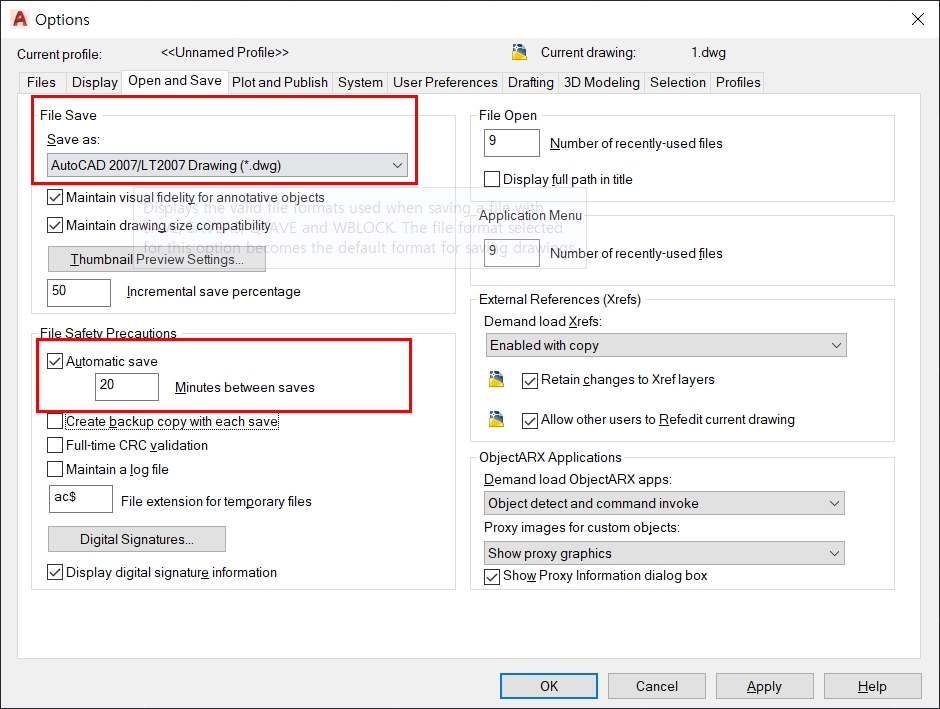Open the System tab
The height and width of the screenshot is (709, 940).
(360, 83)
